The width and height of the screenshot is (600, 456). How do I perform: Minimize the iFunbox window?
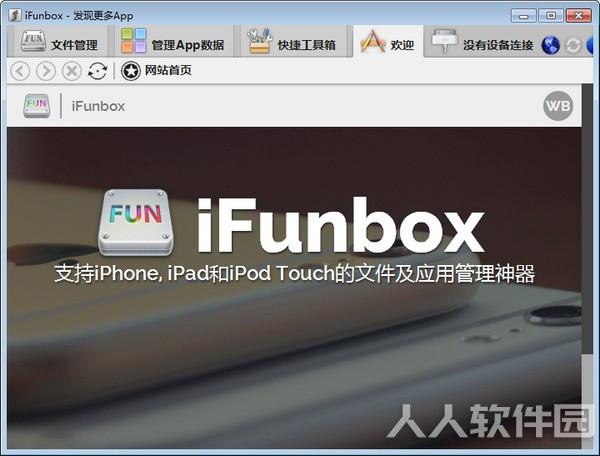[523, 16]
